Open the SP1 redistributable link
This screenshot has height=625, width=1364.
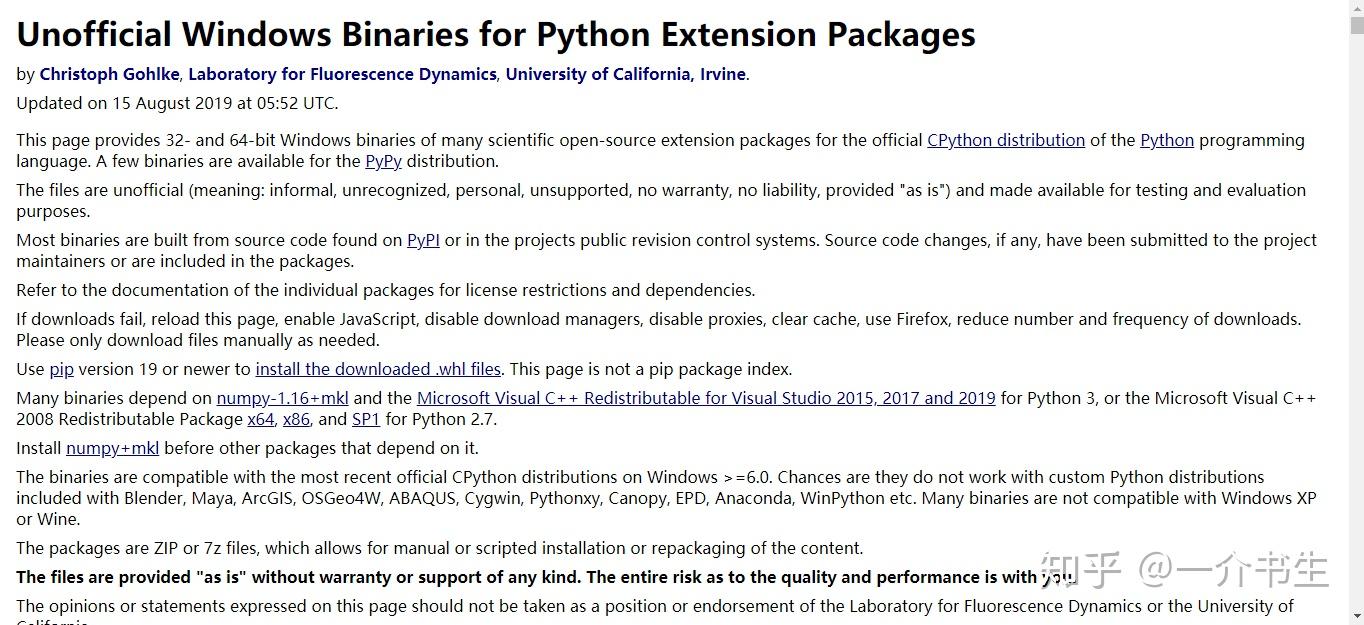pyautogui.click(x=365, y=419)
